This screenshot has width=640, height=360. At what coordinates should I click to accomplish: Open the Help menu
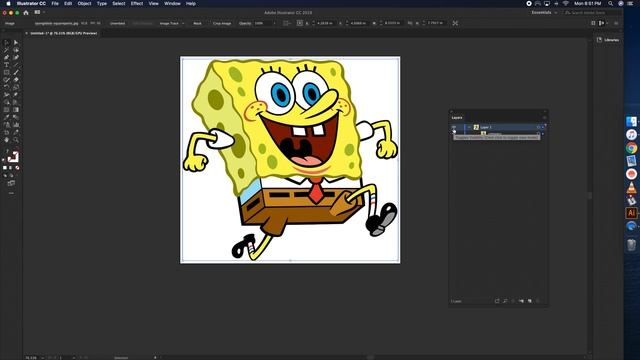[191, 3]
